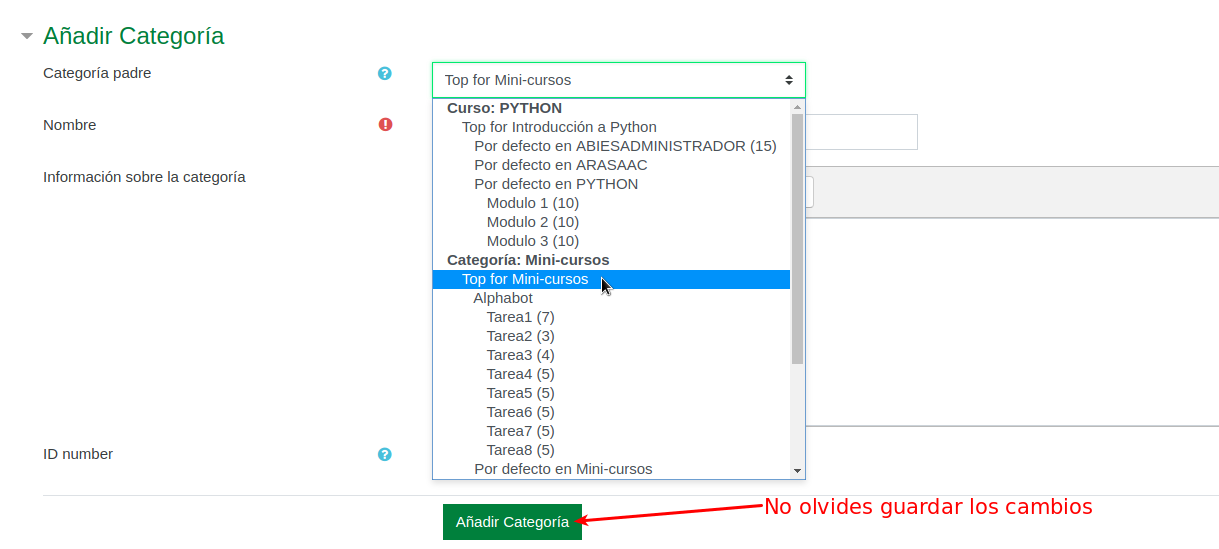Click the dropdown list scroll-up arrow
Image resolution: width=1219 pixels, height=549 pixels.
coord(797,107)
